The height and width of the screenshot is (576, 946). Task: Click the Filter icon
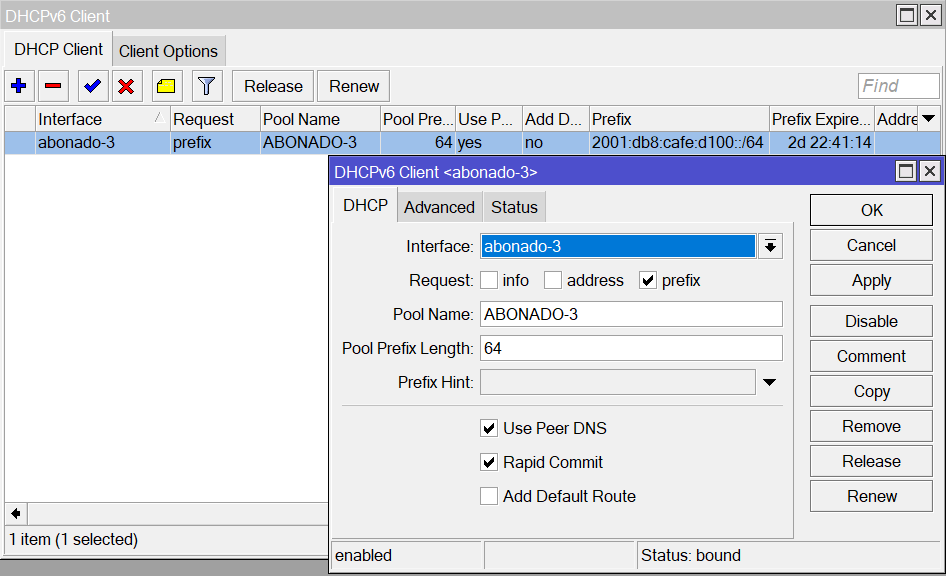pyautogui.click(x=205, y=86)
